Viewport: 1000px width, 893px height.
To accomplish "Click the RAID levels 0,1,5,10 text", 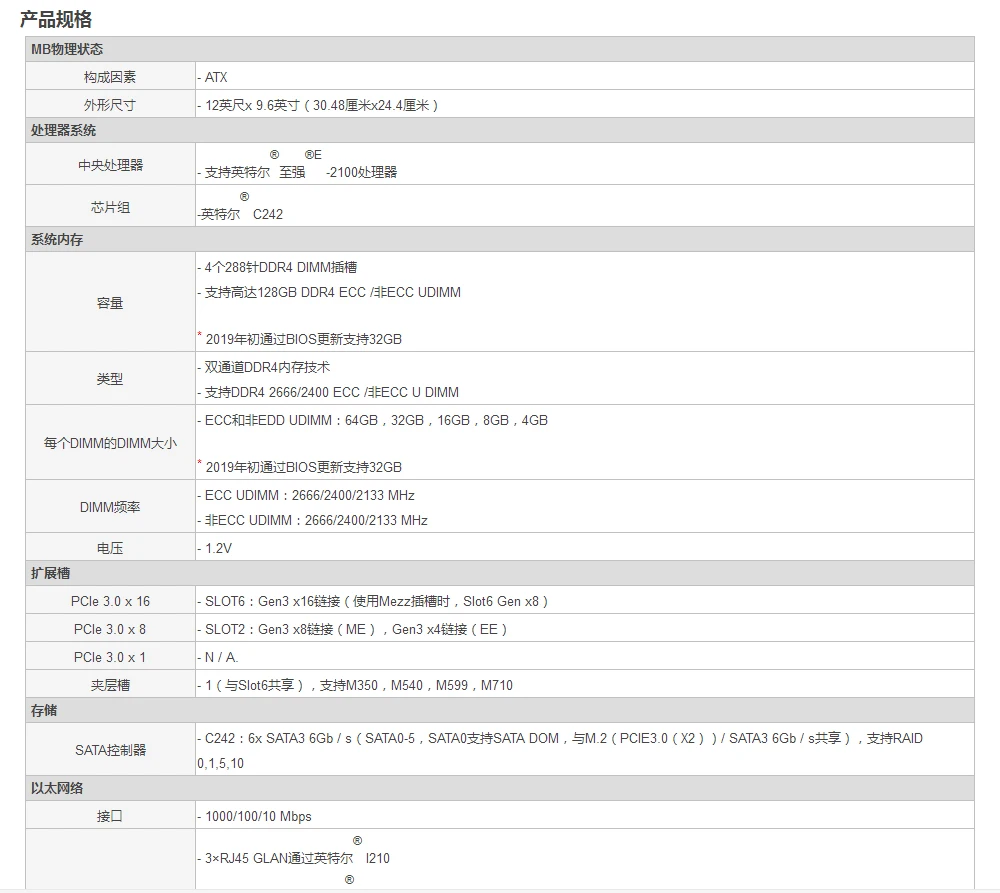I will [x=220, y=763].
